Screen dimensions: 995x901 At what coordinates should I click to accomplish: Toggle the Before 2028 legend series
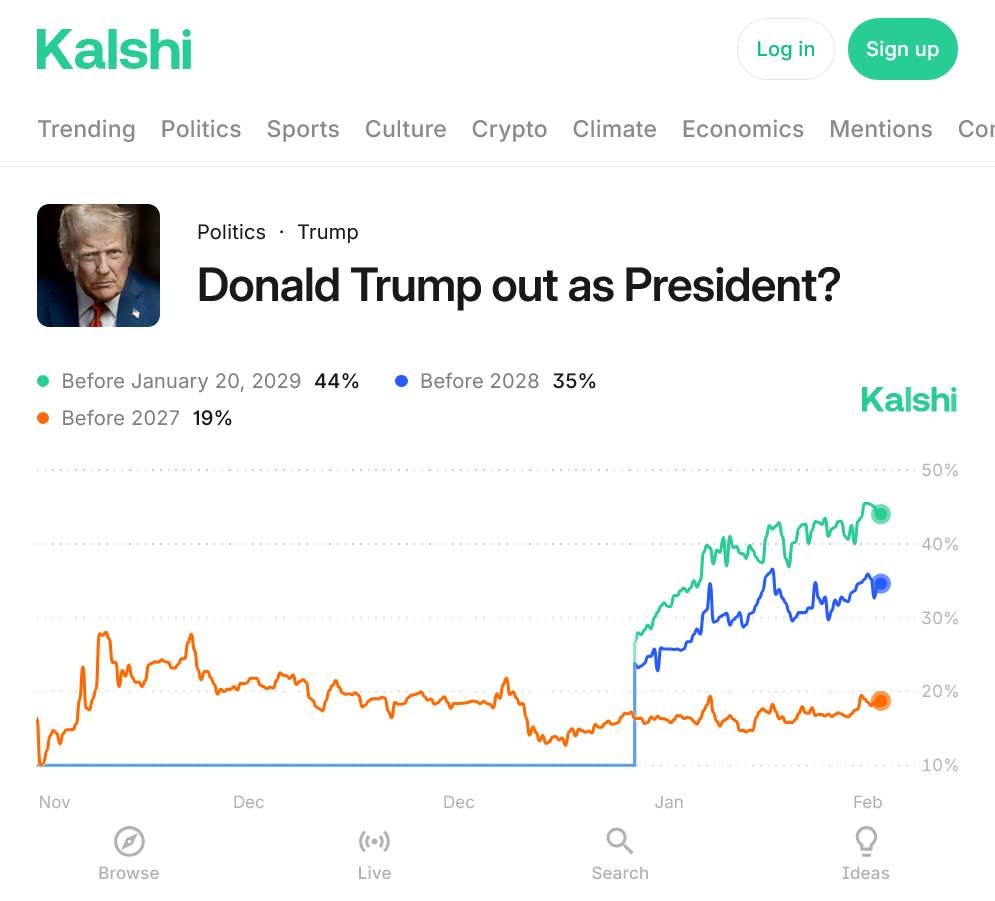coord(479,381)
